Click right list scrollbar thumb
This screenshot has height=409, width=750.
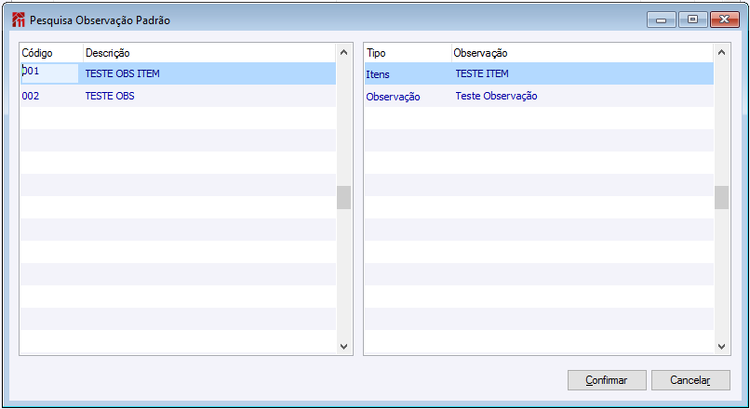tap(722, 198)
